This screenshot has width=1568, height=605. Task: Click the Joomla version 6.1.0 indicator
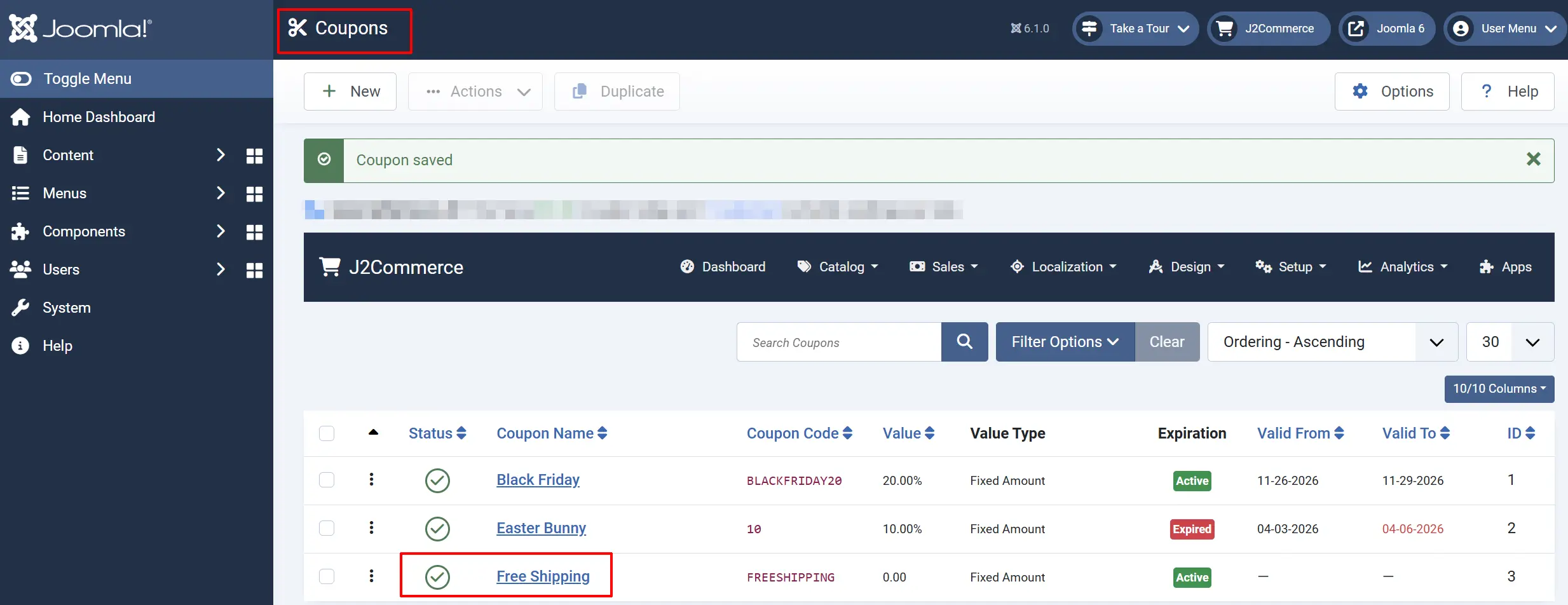tap(1030, 29)
